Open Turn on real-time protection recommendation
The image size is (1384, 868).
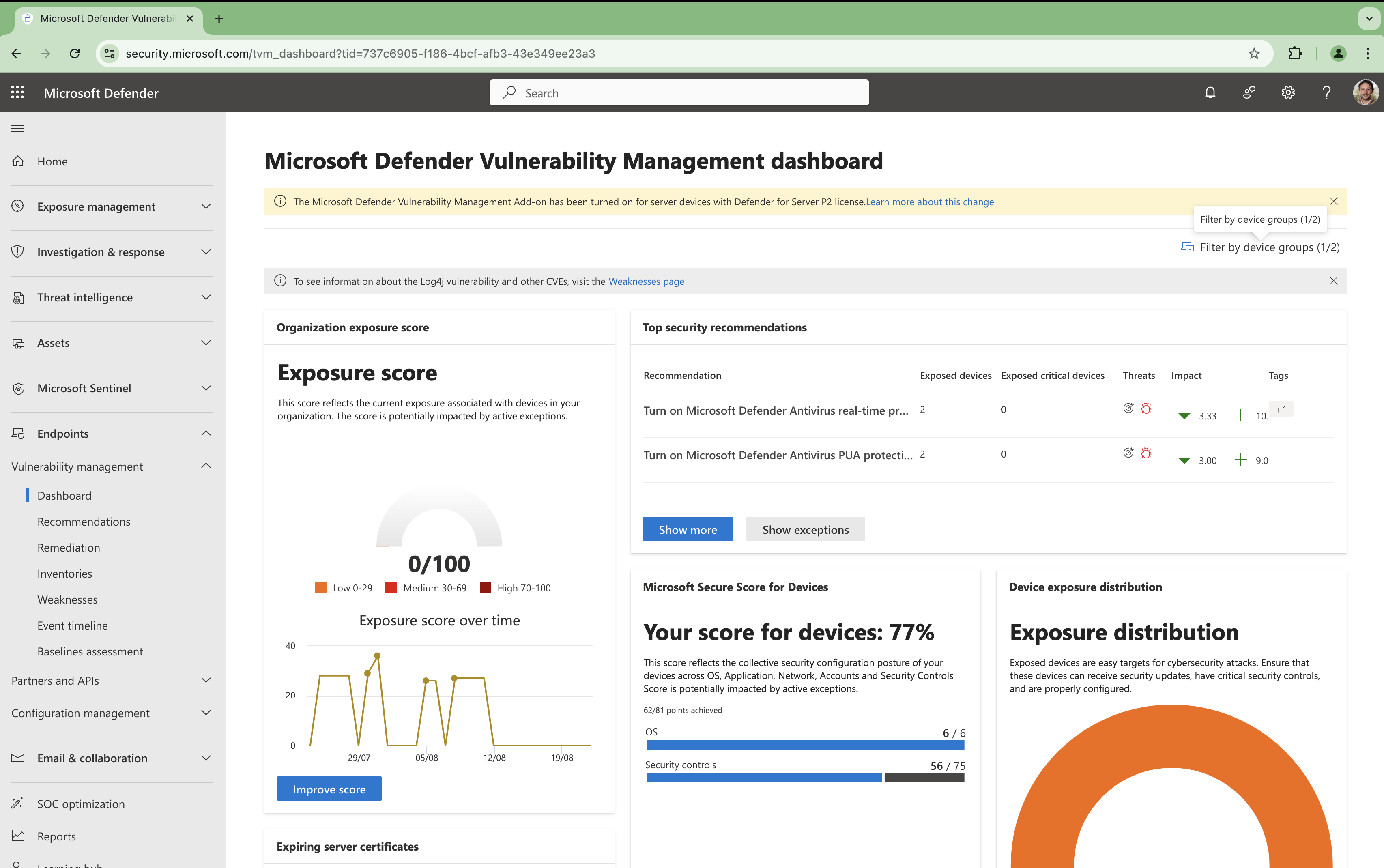click(776, 410)
